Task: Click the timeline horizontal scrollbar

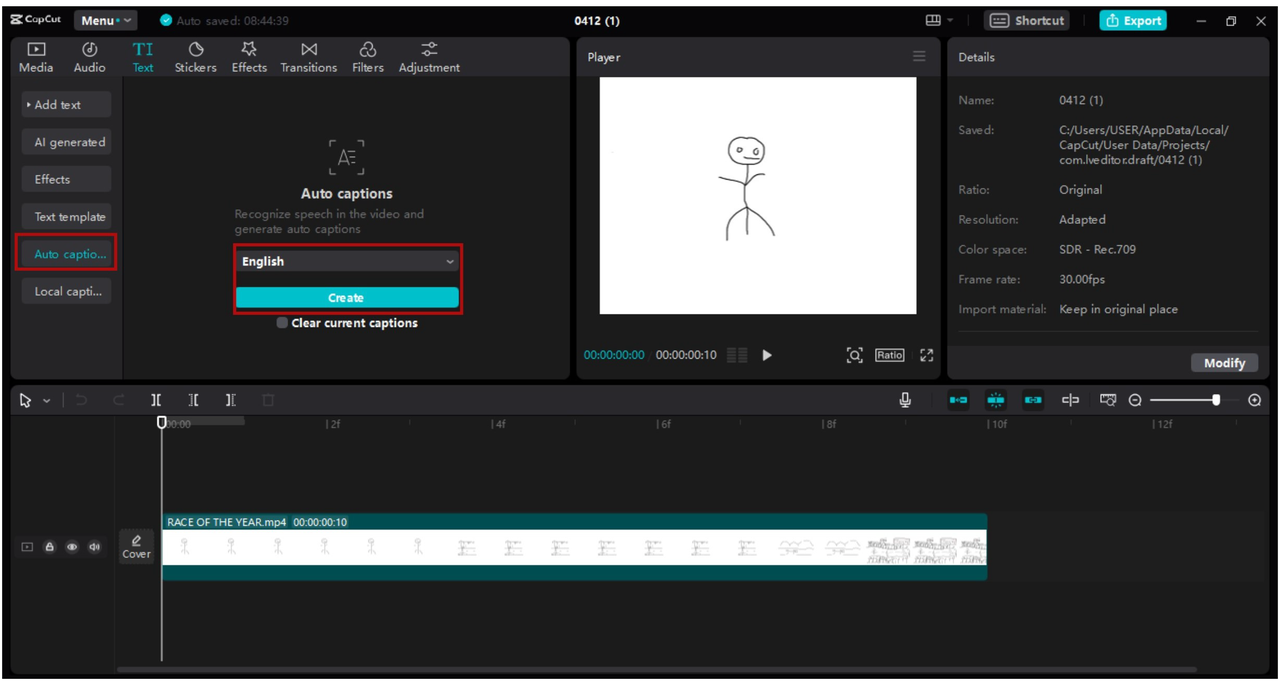Action: 656,670
